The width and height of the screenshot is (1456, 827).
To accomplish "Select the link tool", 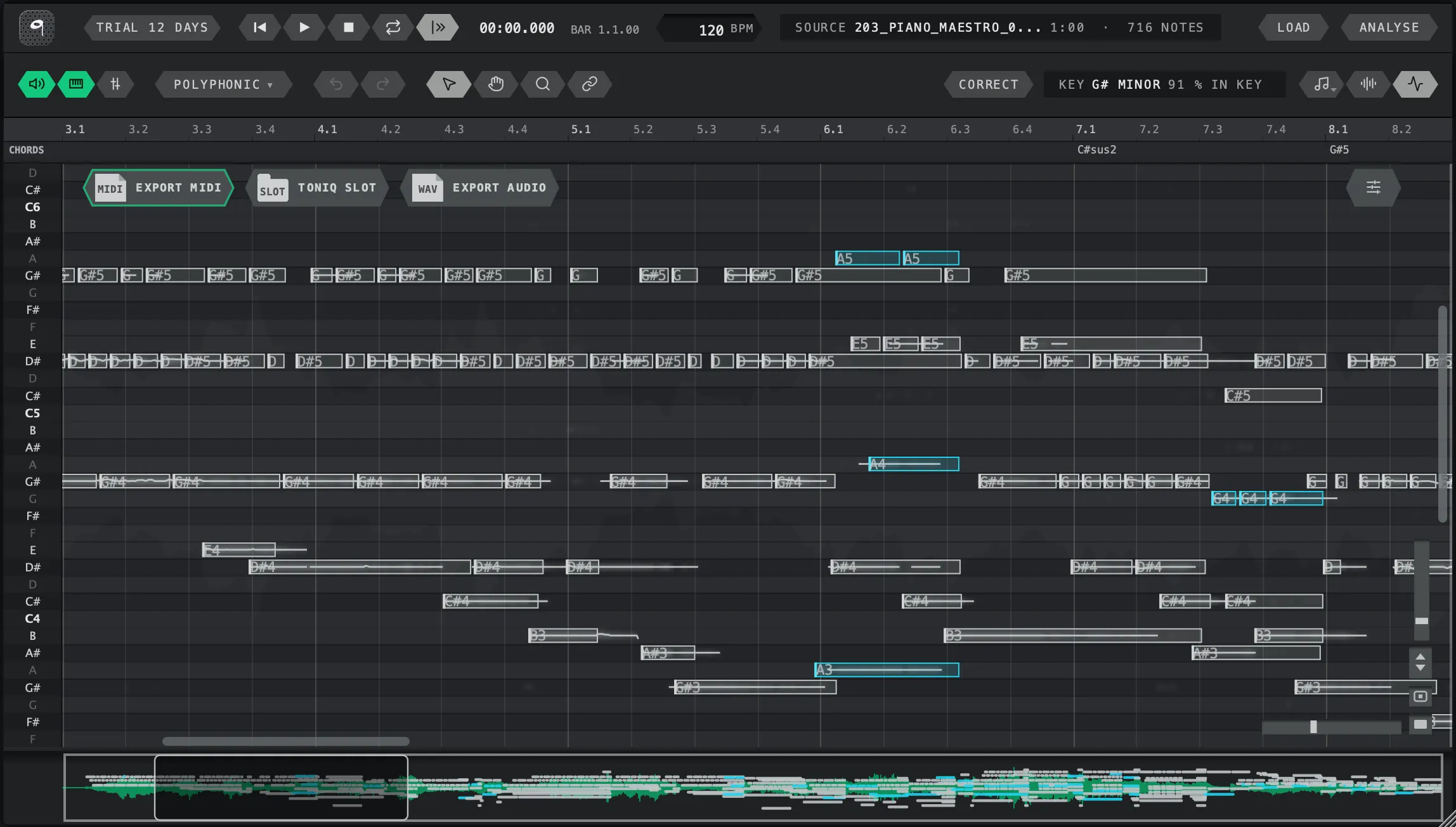I will 589,84.
